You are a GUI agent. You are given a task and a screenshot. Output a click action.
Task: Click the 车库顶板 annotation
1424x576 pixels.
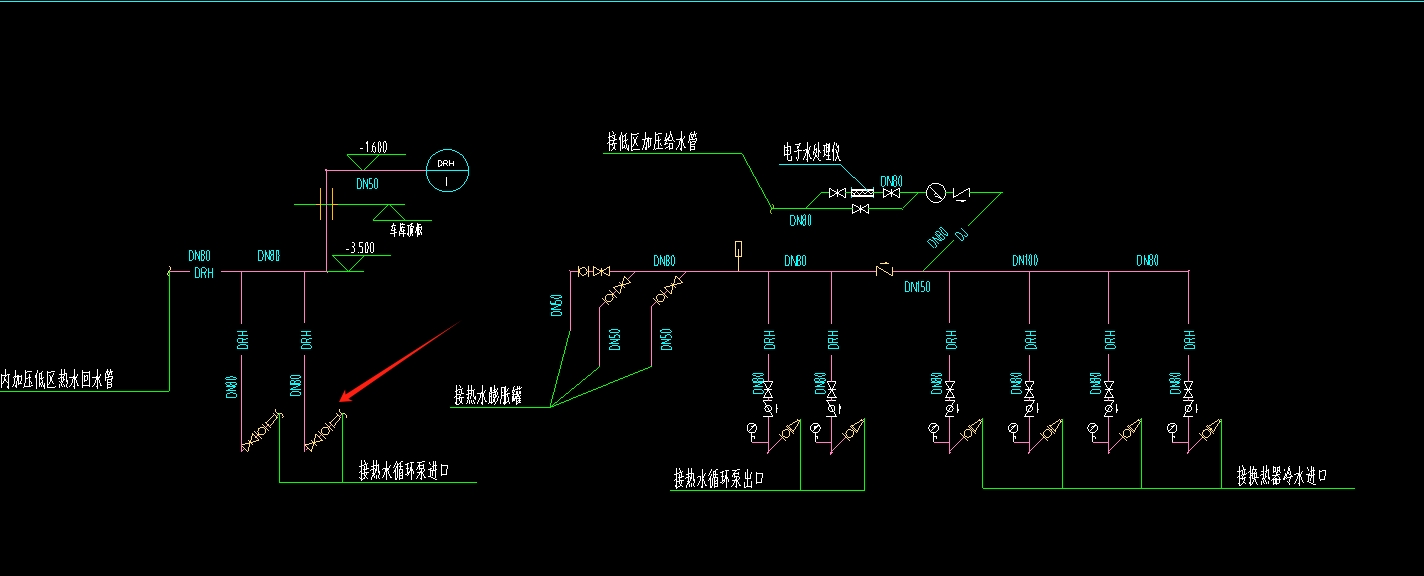406,228
